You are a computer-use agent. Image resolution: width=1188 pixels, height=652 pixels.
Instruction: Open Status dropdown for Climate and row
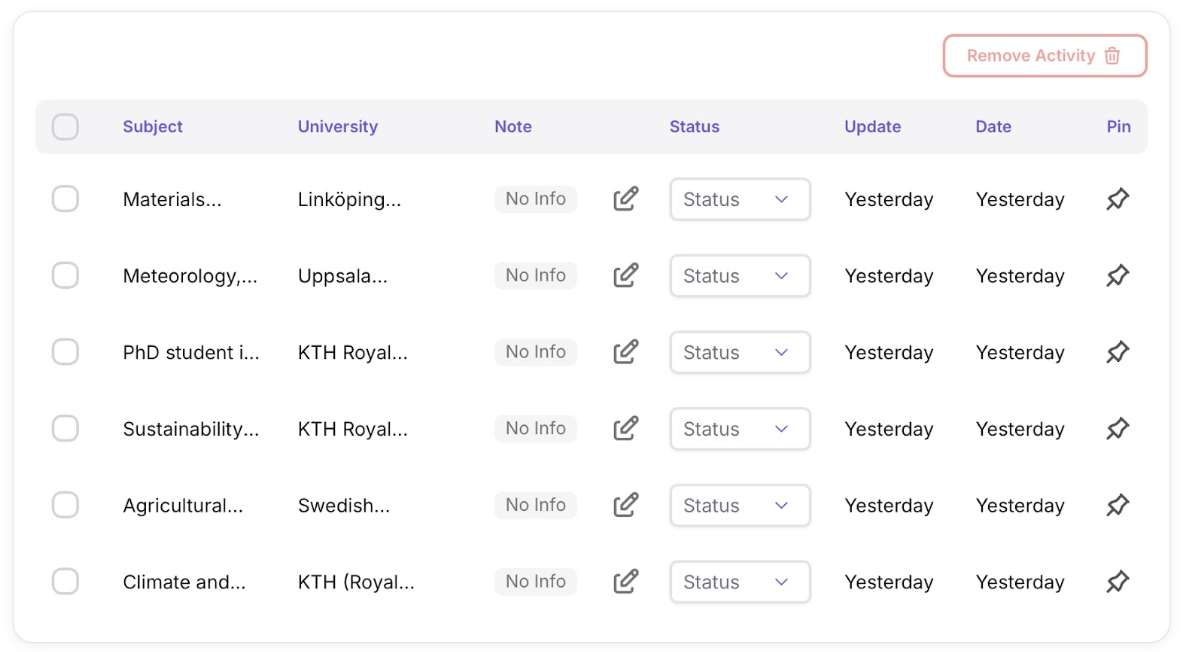(739, 582)
